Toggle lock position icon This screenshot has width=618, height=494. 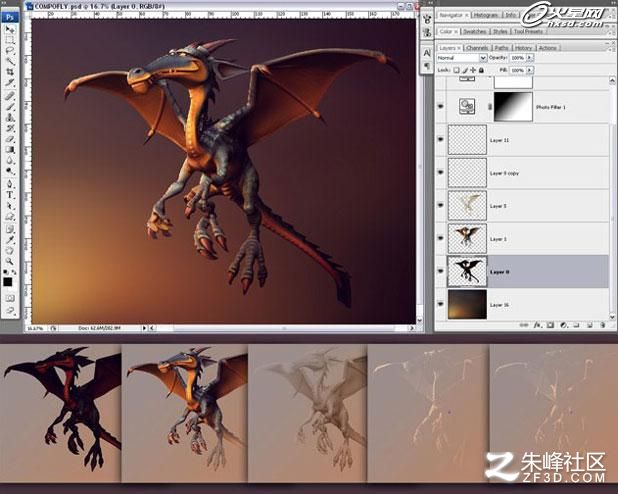(473, 70)
